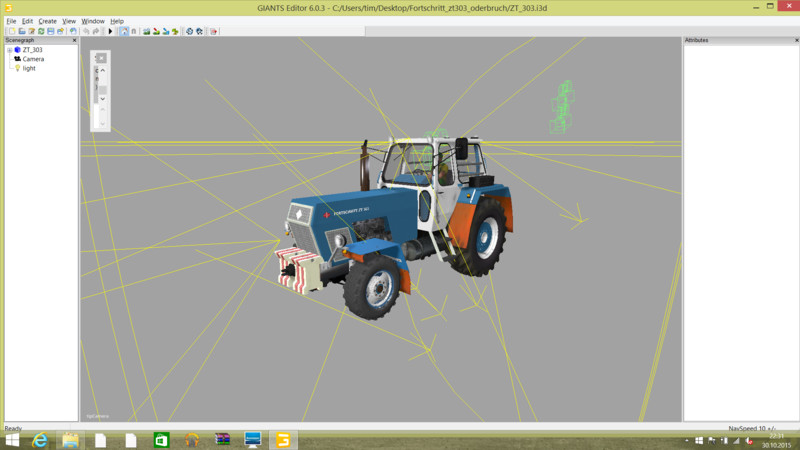Click the green wireframe object in viewport
The image size is (800, 450).
click(562, 108)
